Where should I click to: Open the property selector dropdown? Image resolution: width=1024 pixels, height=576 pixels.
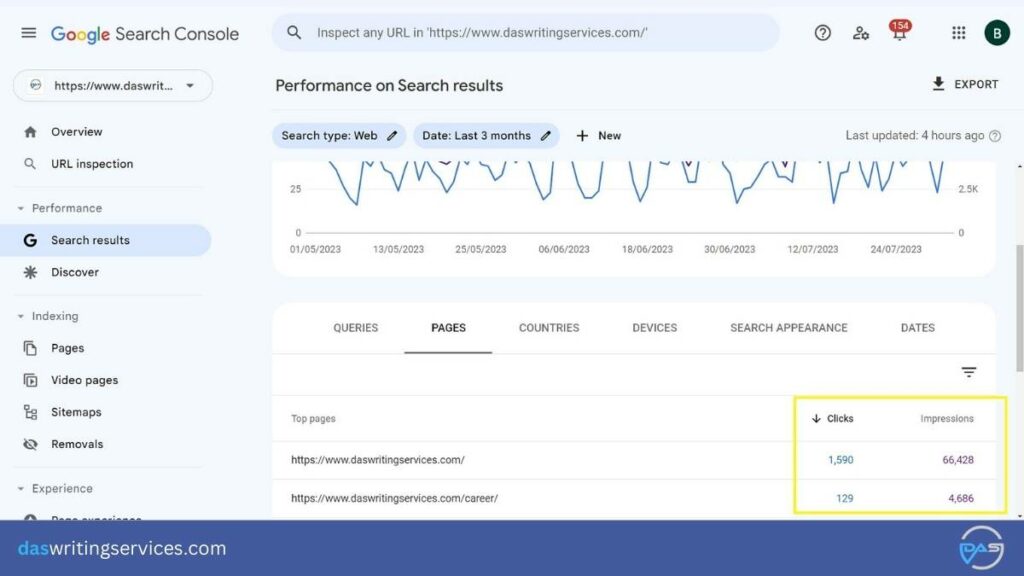[x=113, y=86]
